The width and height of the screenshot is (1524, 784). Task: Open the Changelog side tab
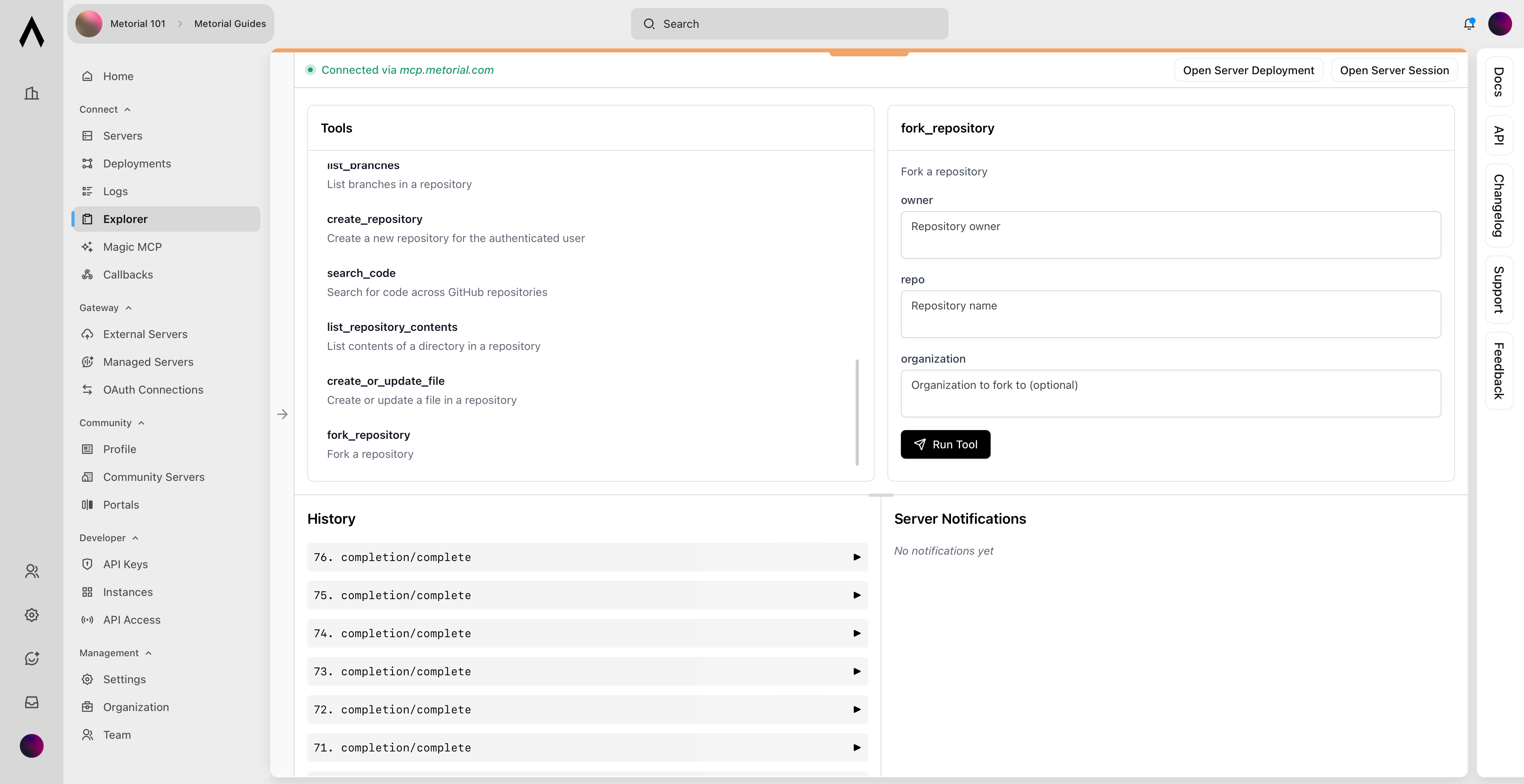(1499, 206)
